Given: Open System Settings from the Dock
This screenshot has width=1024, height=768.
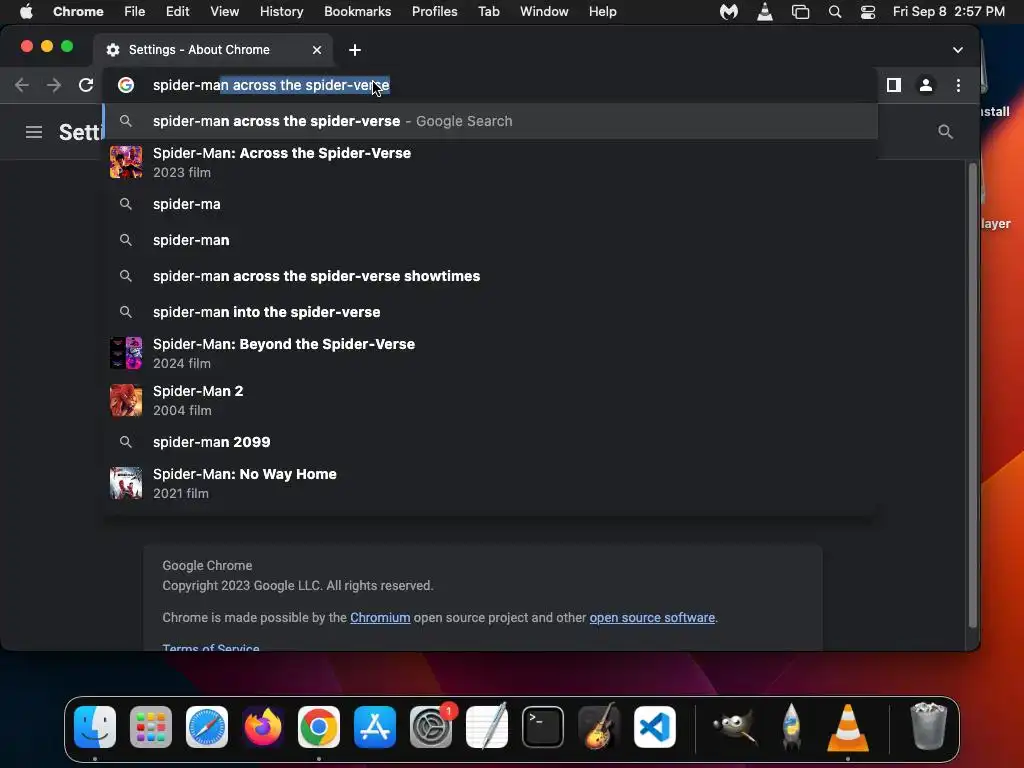Looking at the screenshot, I should [431, 727].
